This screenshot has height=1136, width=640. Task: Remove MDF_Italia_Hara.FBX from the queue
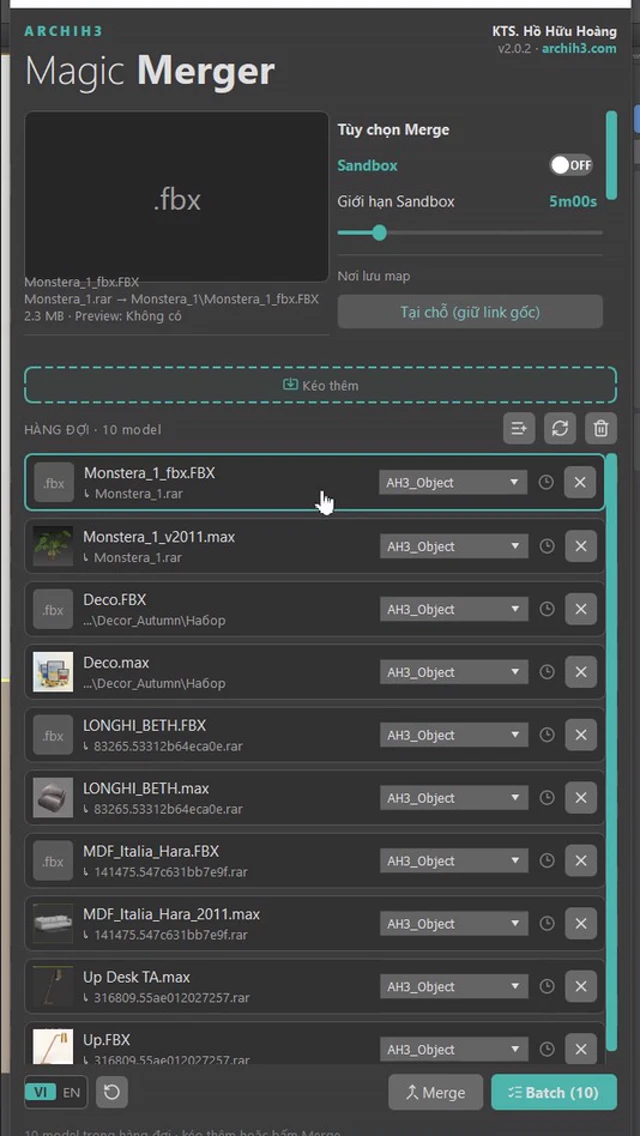(581, 861)
